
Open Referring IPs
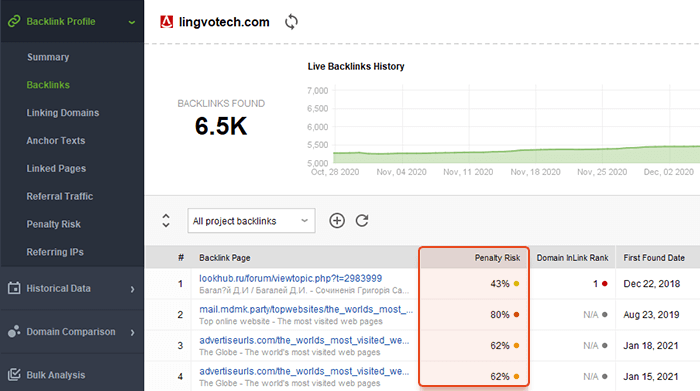coord(55,252)
